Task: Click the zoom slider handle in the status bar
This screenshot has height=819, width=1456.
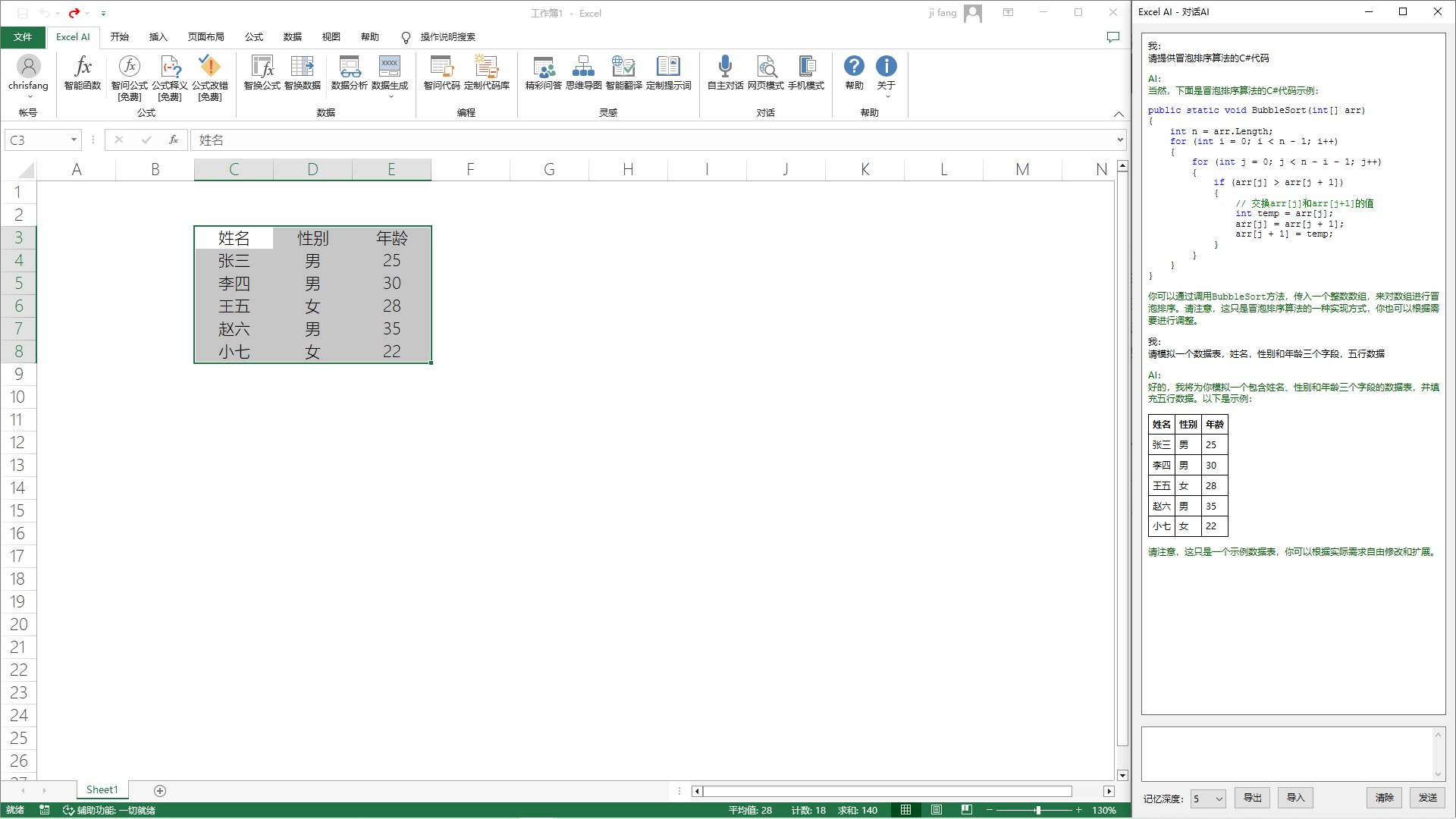Action: click(1037, 810)
